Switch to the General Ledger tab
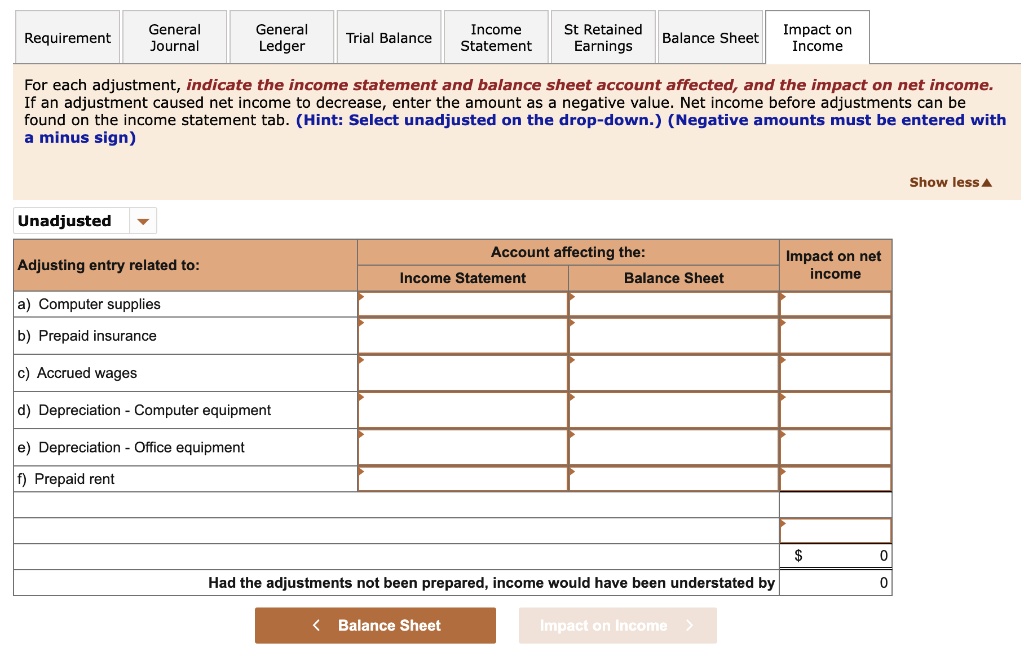1024x656 pixels. [x=281, y=38]
